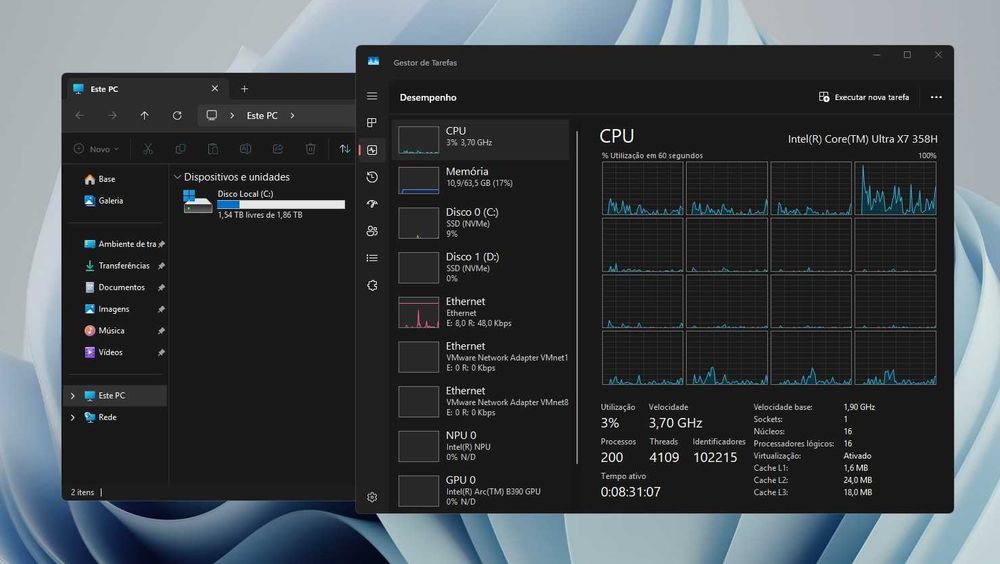Viewport: 1000px width, 564px height.
Task: Expand Rede tree node arrow
Action: click(73, 417)
